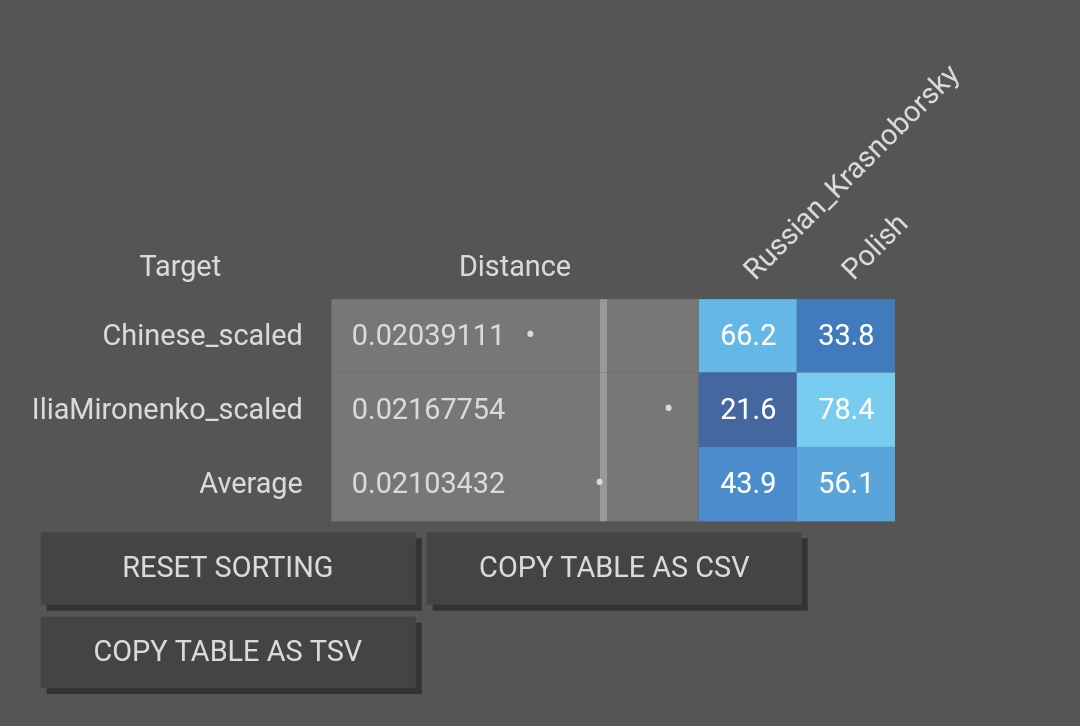Click the IliaMironenko_scaled row label
The height and width of the screenshot is (726, 1080).
click(167, 409)
